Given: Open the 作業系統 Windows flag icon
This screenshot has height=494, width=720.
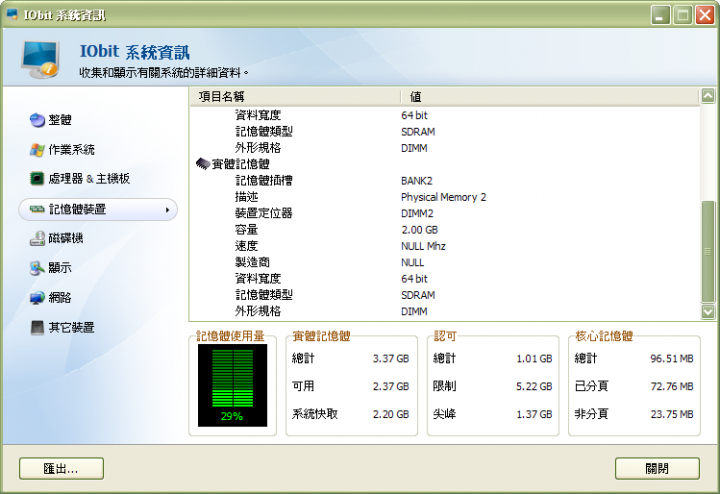Looking at the screenshot, I should [x=37, y=150].
